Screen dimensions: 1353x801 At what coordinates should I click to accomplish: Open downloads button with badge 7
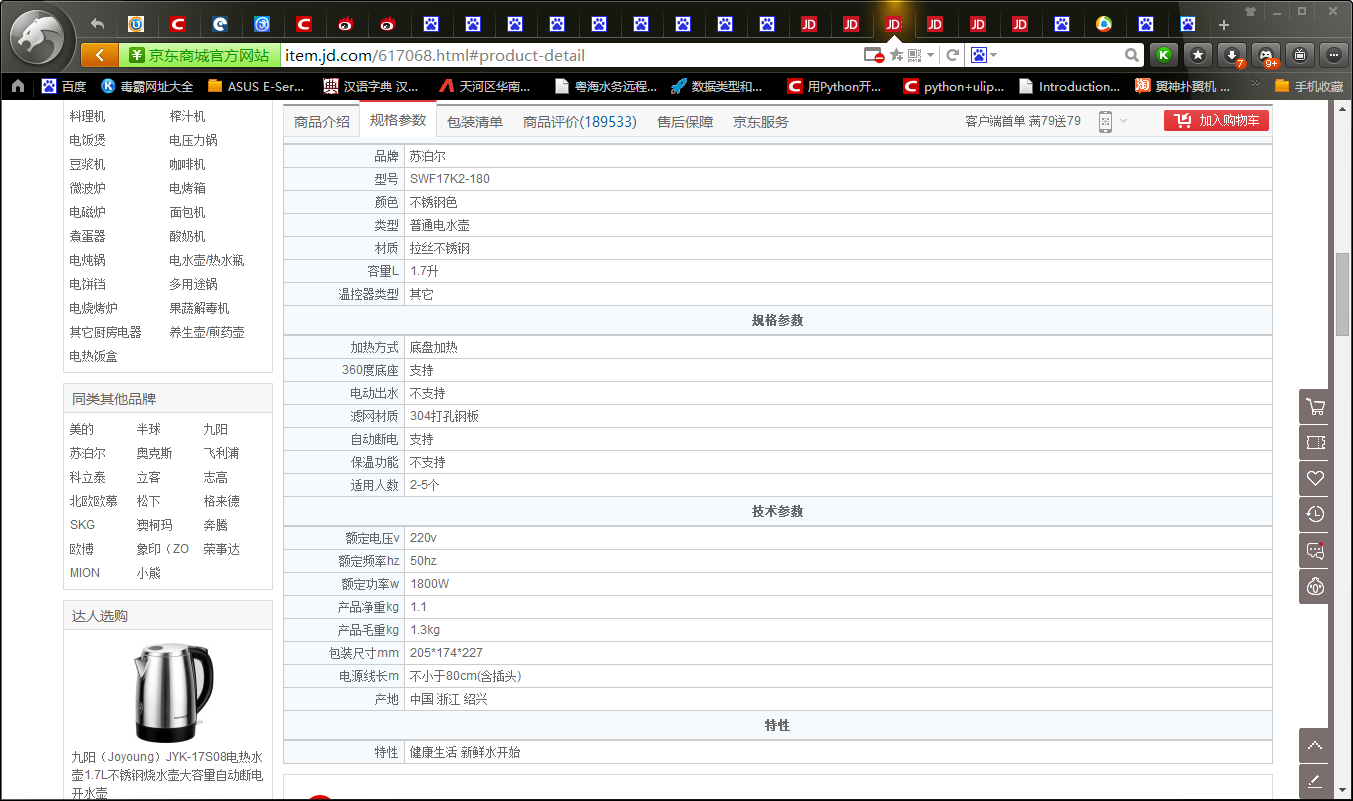(x=1233, y=55)
